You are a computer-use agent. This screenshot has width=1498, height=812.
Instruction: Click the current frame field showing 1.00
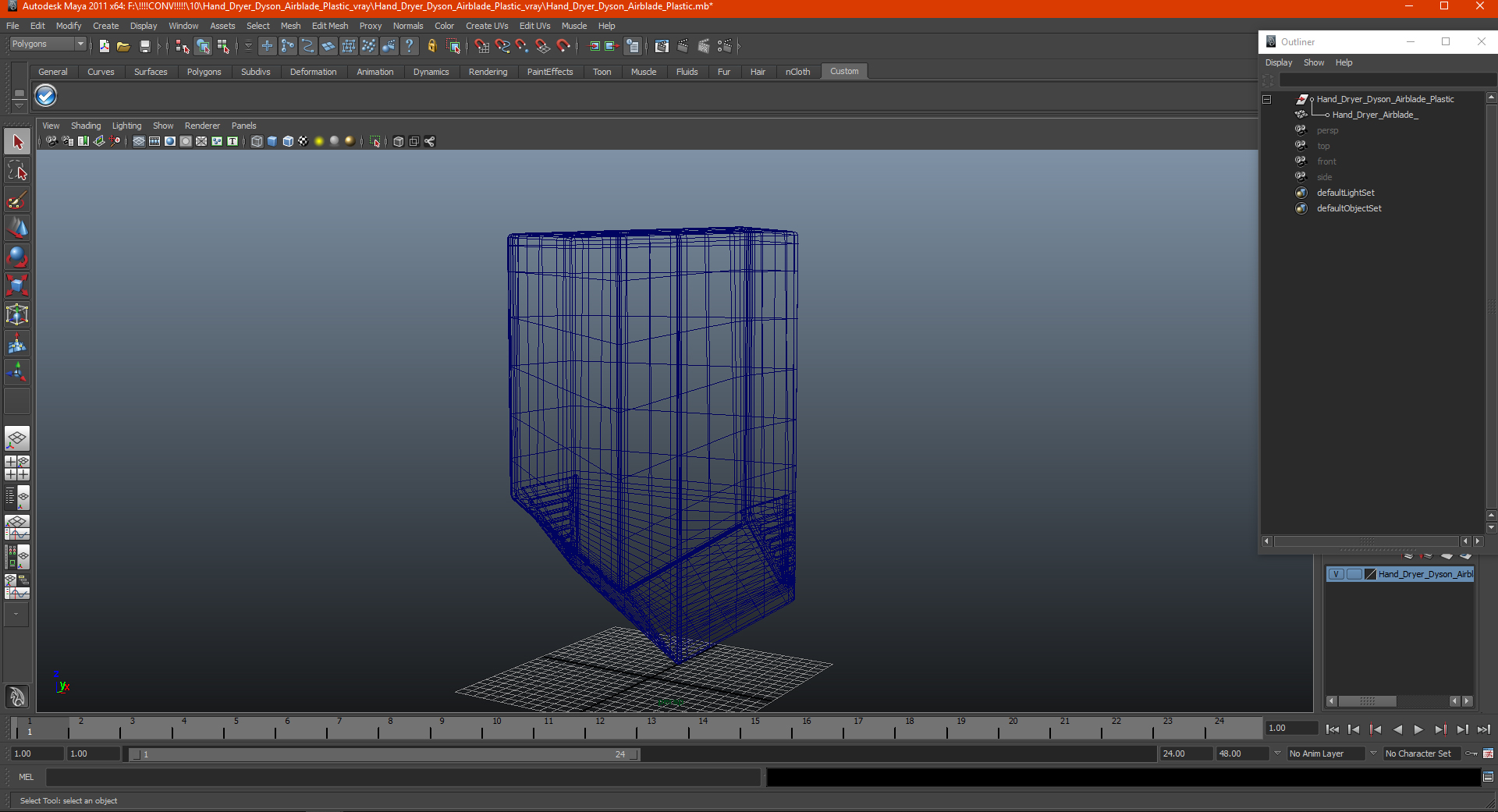tap(1291, 728)
